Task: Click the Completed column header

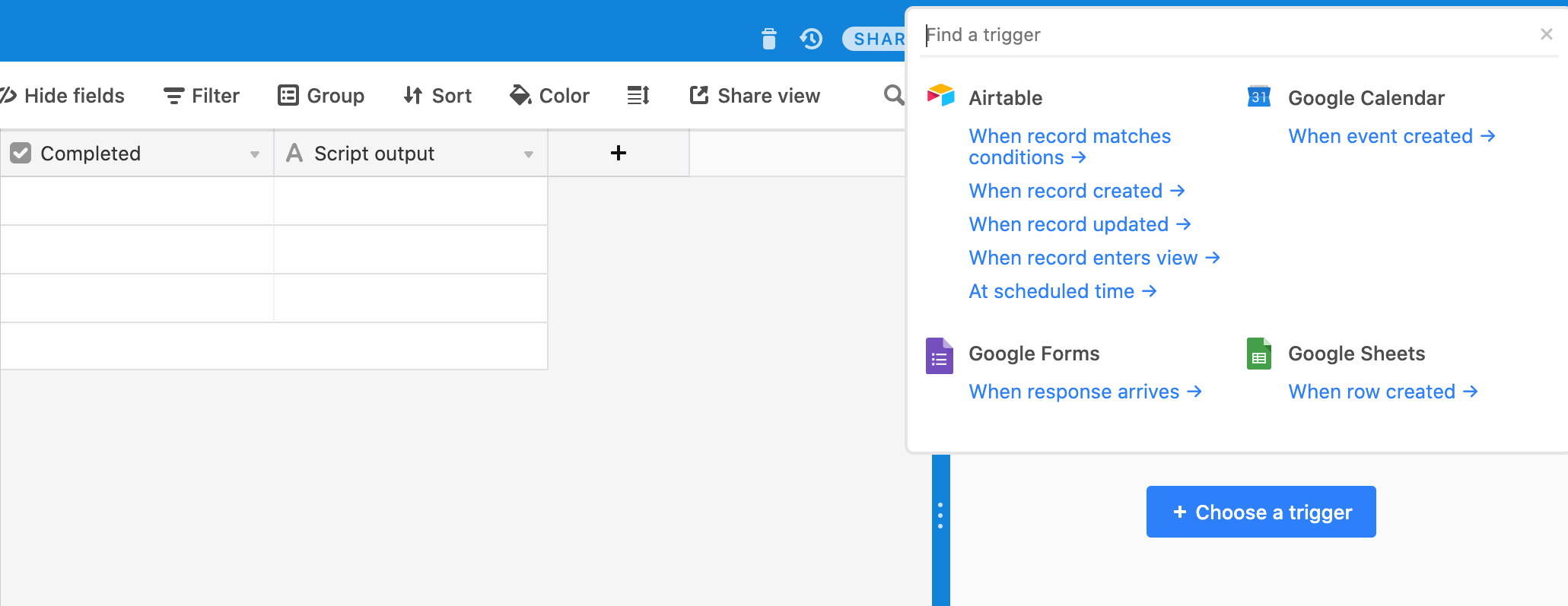Action: coord(137,153)
